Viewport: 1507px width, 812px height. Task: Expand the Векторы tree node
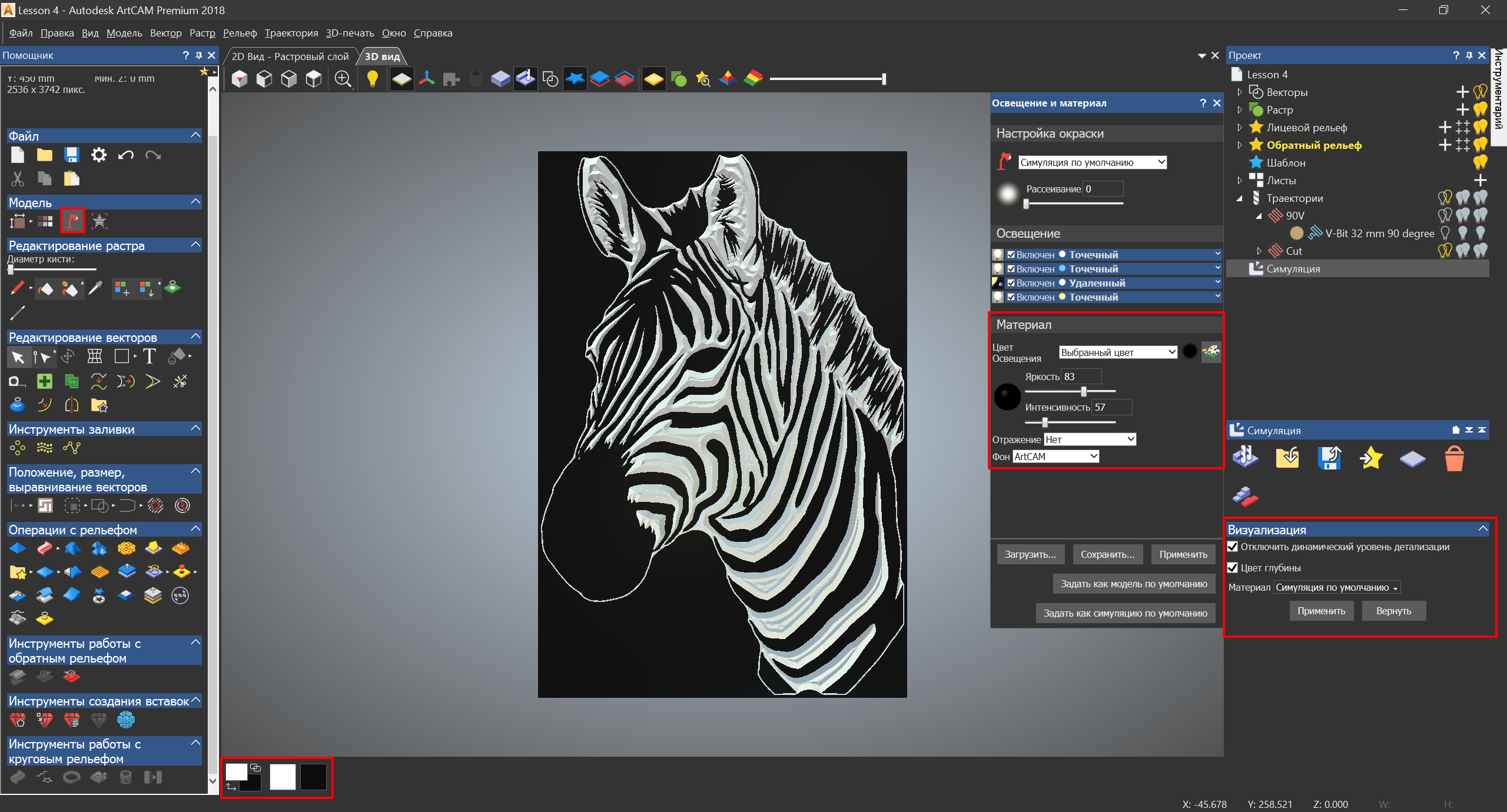click(x=1240, y=92)
